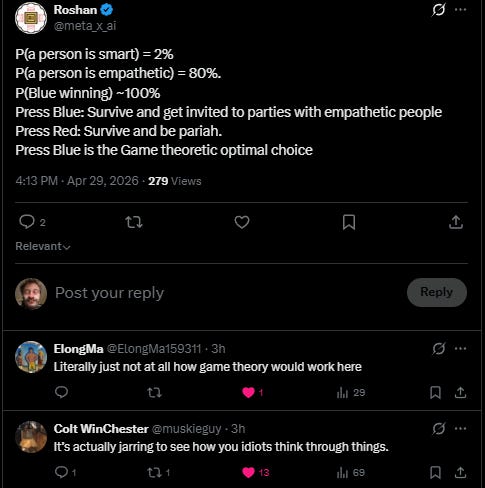Screen dimensions: 485x488
Task: View analytics for ElongMa's reply showing 29
Action: click(x=351, y=393)
